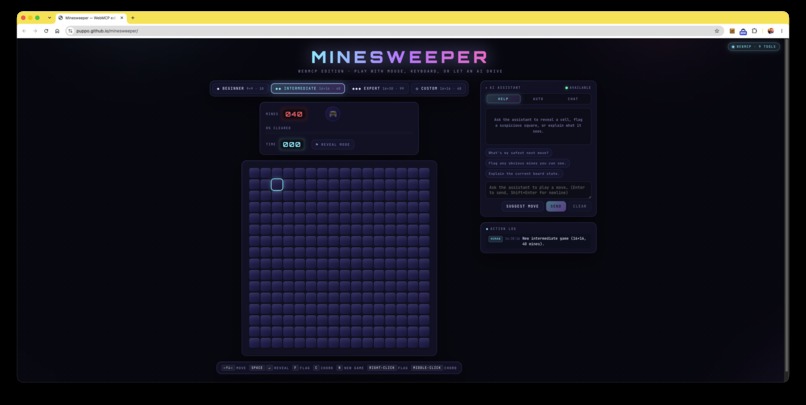
Task: Switch to the Help tab in AI Assistant
Action: pyautogui.click(x=503, y=99)
